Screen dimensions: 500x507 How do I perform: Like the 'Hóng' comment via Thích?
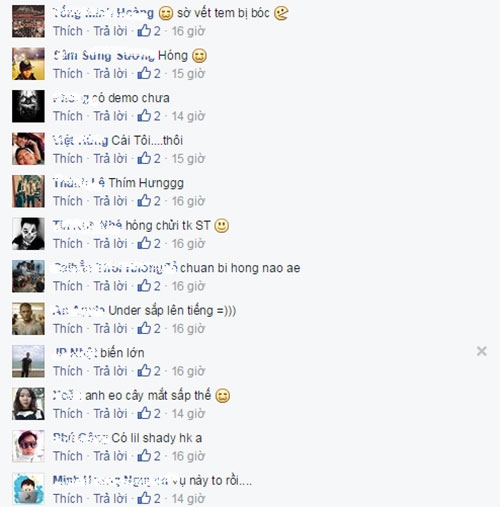click(x=68, y=73)
